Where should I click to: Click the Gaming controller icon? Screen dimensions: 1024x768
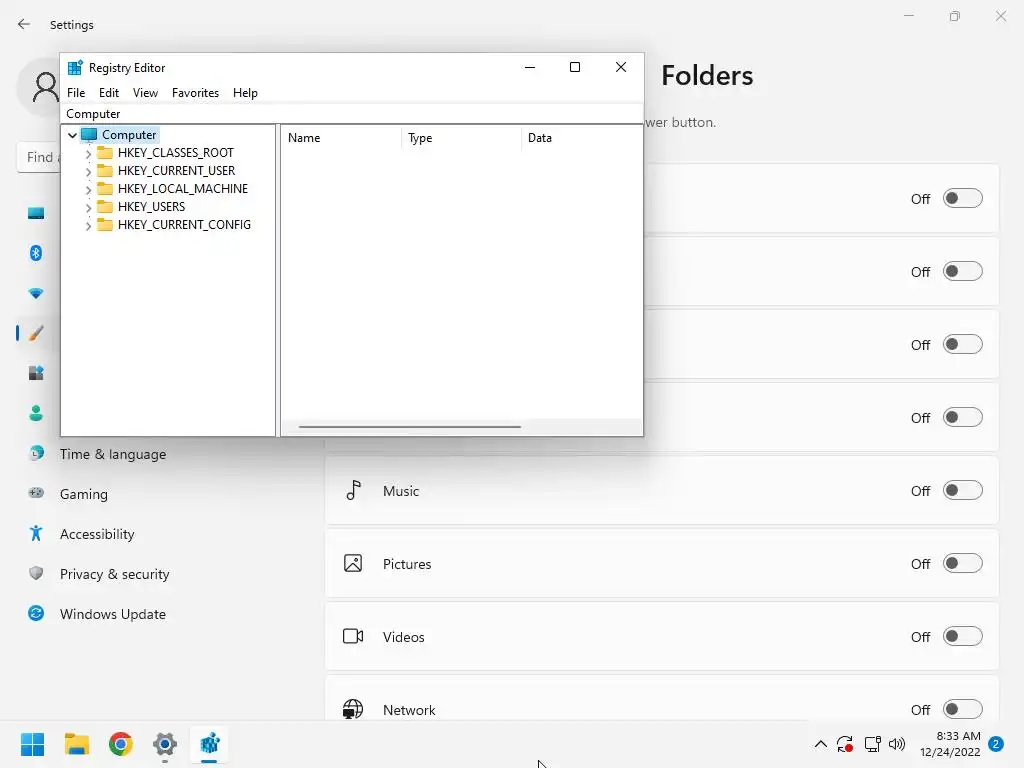point(36,493)
